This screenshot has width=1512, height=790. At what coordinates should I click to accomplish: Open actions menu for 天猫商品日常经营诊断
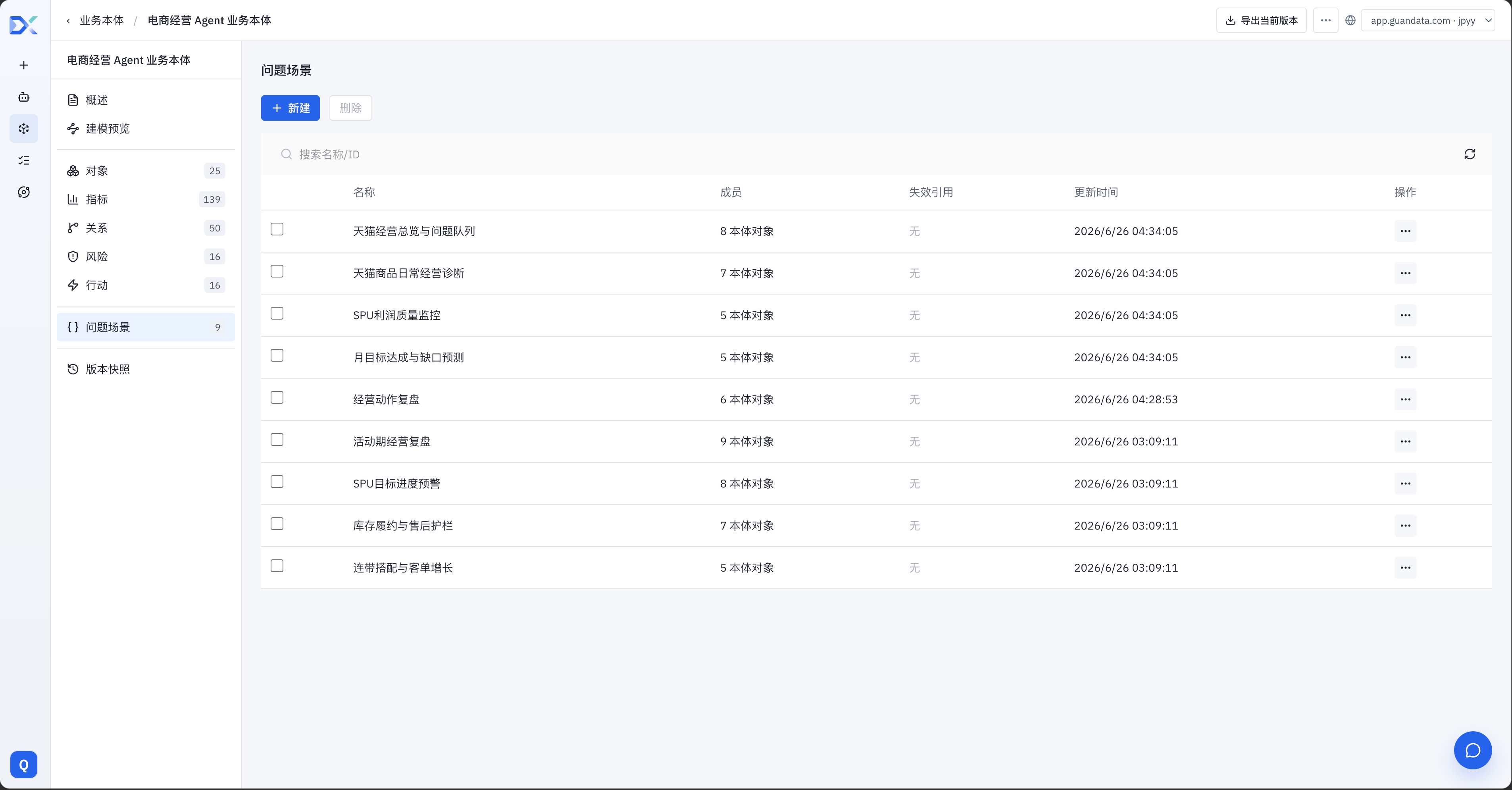pyautogui.click(x=1405, y=273)
